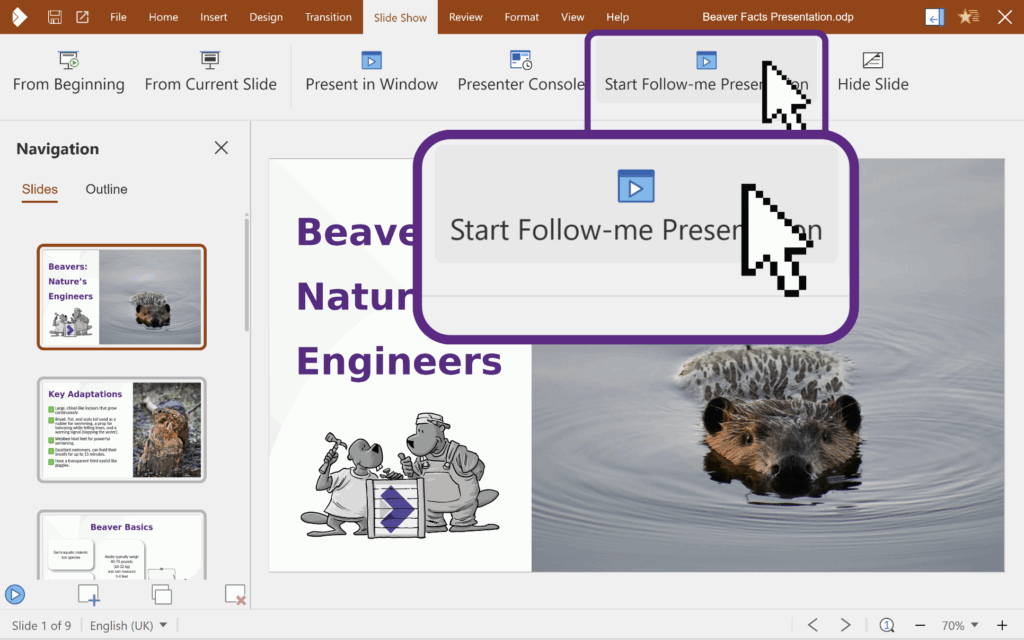Click the duplicate slide icon

pos(161,595)
